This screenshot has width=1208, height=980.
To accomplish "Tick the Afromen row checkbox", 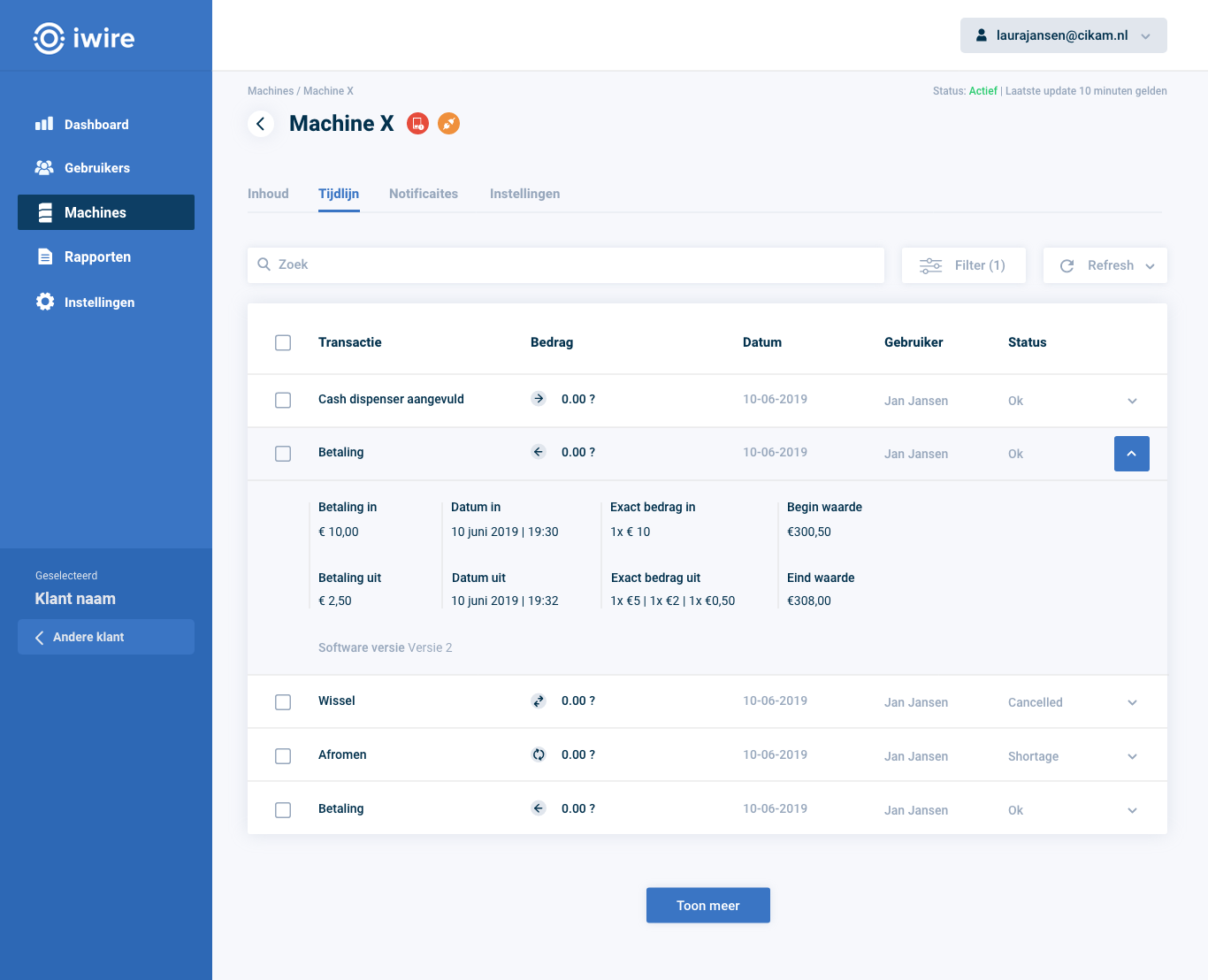I will (x=283, y=756).
